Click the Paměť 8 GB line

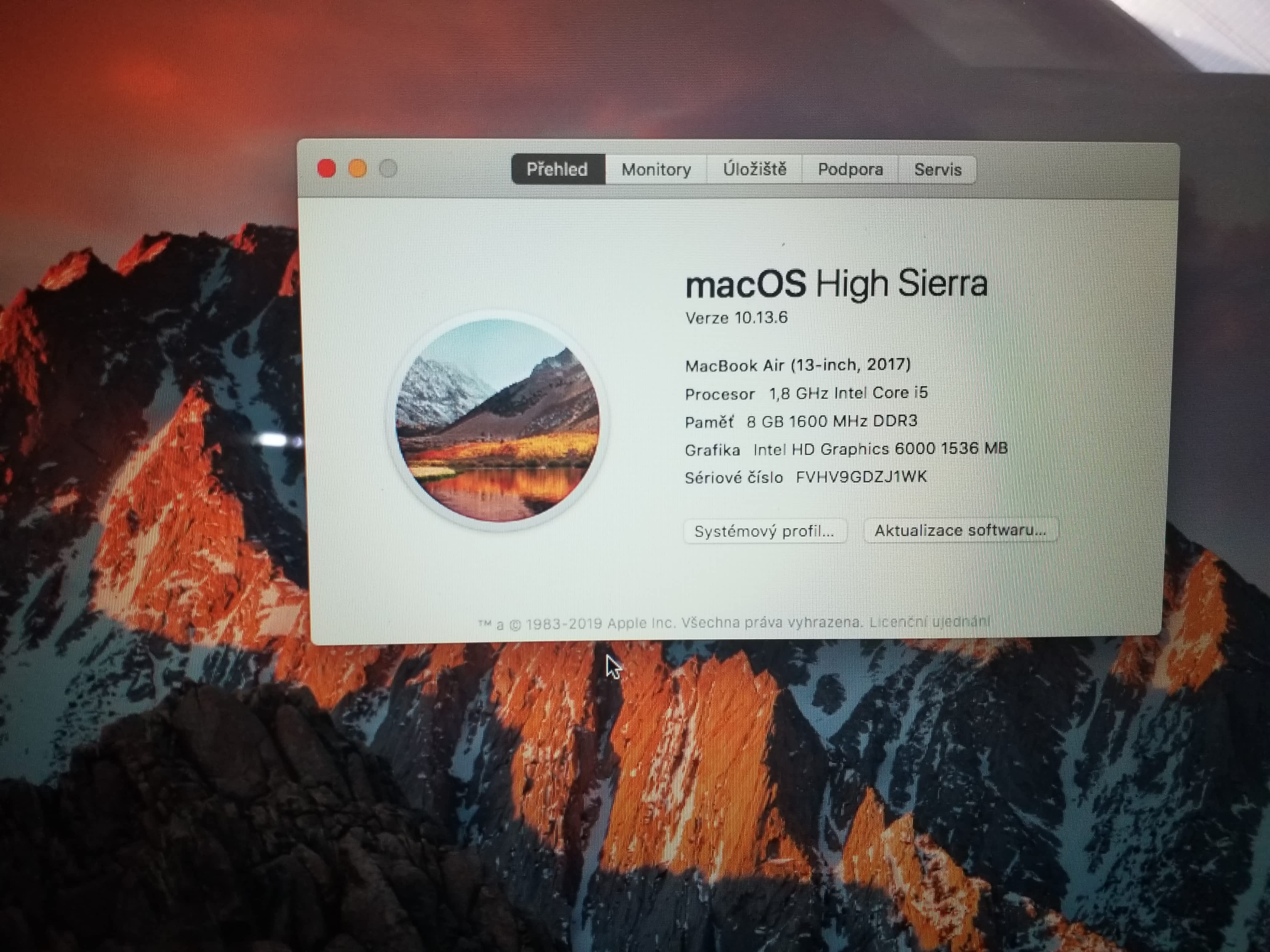(800, 421)
